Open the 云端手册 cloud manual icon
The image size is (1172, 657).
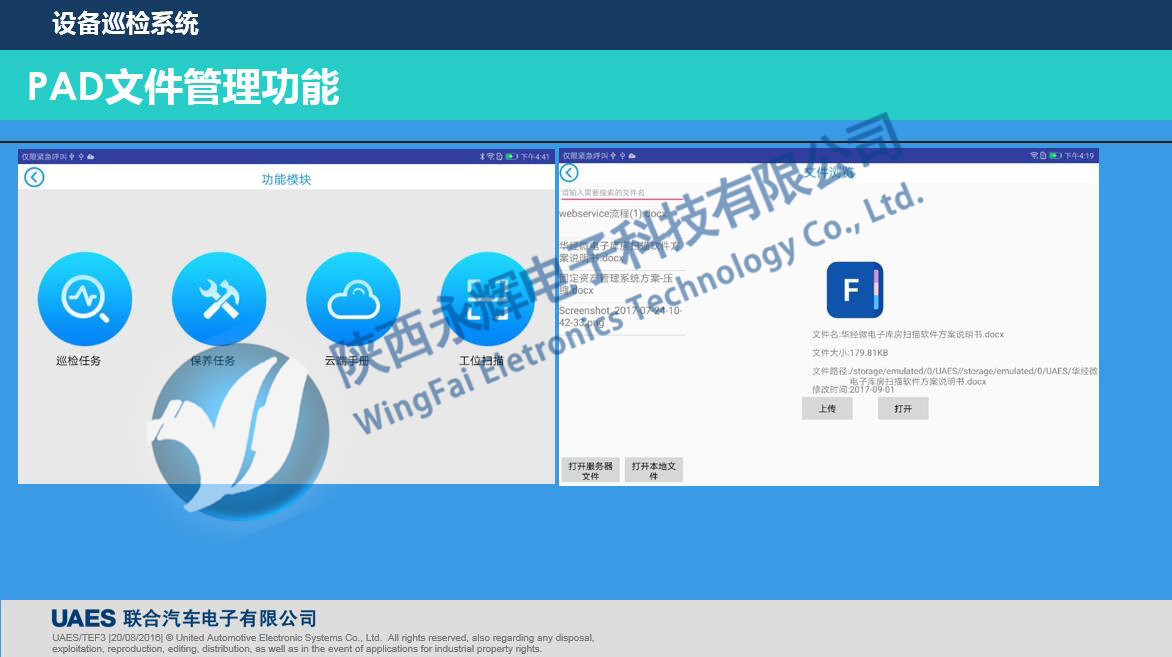click(x=352, y=299)
